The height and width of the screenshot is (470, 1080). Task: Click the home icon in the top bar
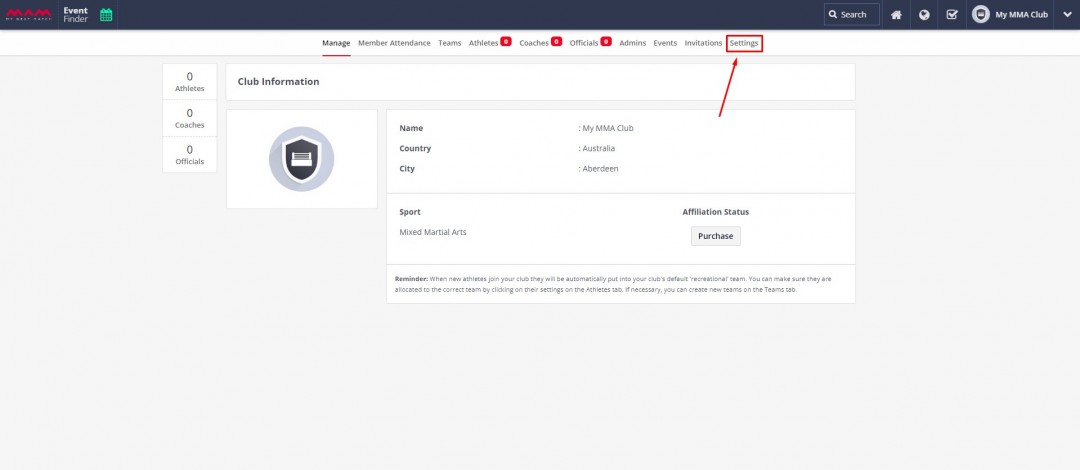point(896,14)
